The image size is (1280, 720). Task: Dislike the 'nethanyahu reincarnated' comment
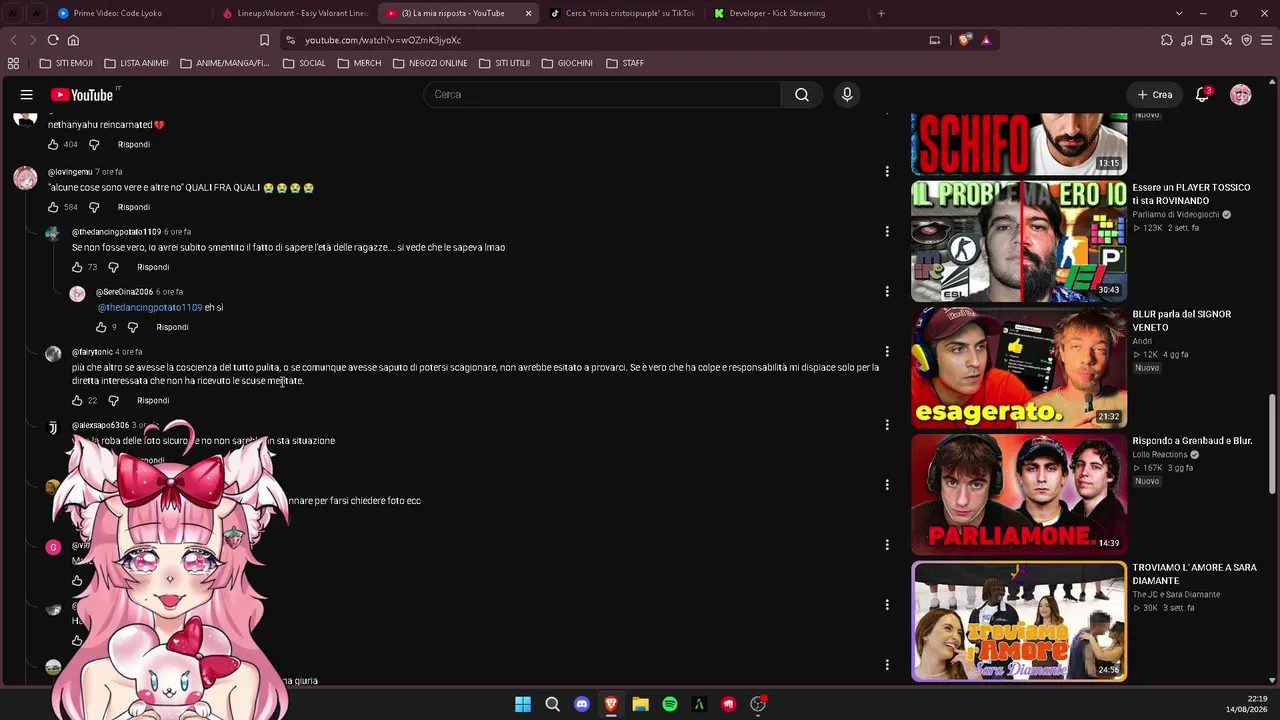click(94, 145)
